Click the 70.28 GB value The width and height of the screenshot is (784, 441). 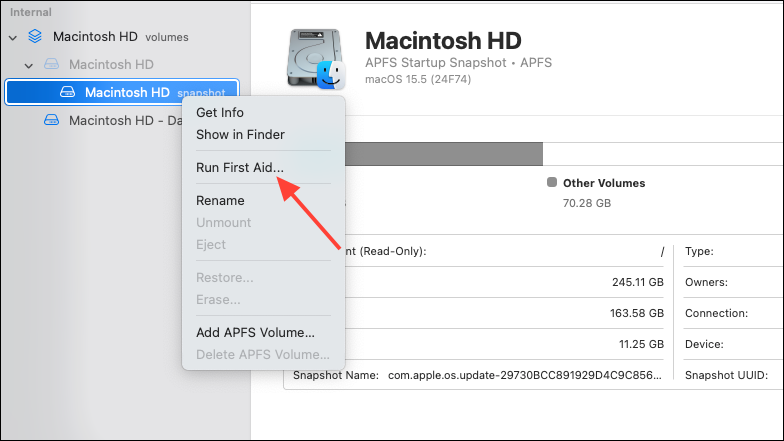(x=587, y=203)
